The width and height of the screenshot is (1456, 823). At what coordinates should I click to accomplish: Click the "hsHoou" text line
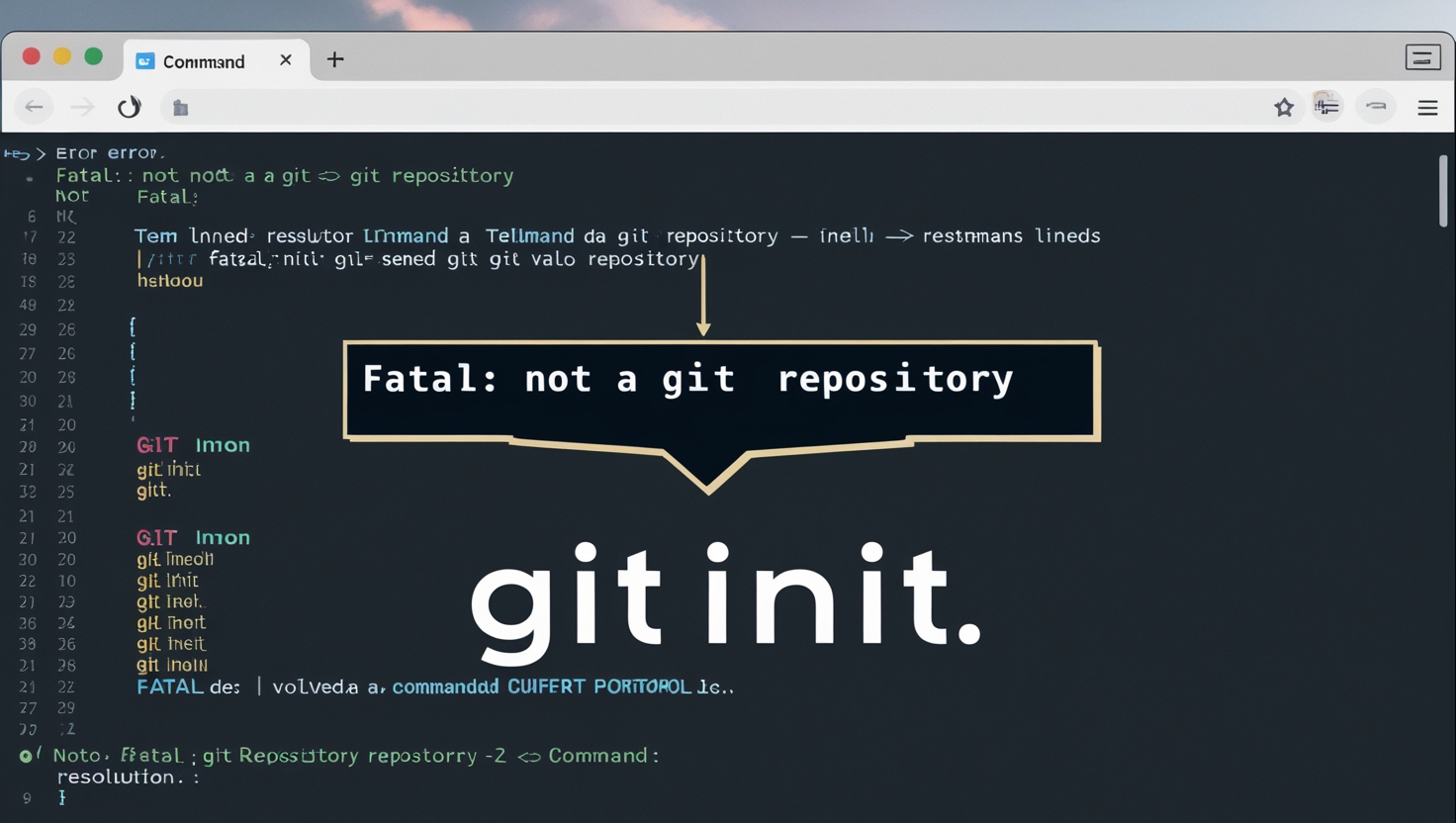coord(170,281)
